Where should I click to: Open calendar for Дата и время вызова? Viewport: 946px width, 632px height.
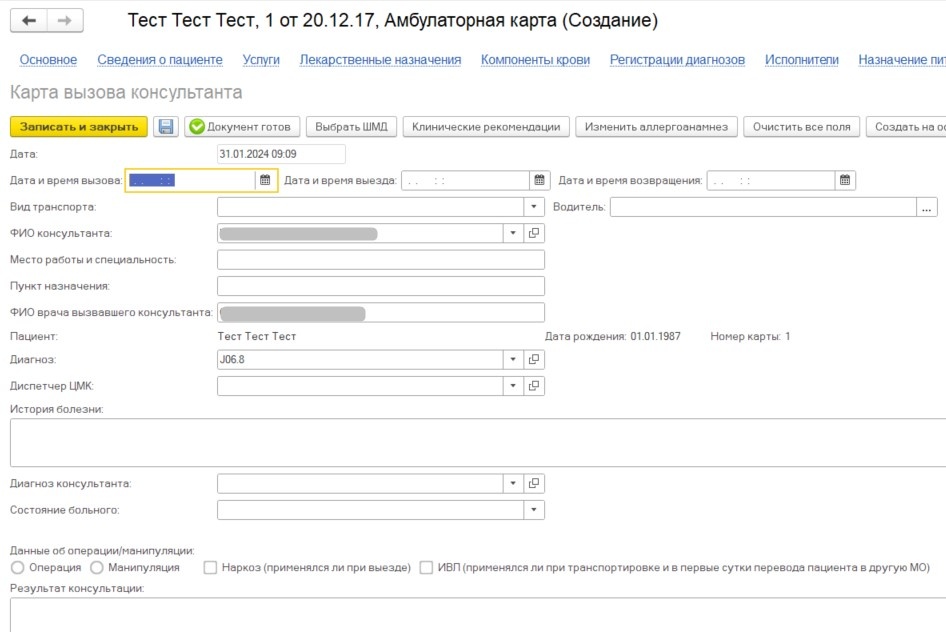point(265,181)
